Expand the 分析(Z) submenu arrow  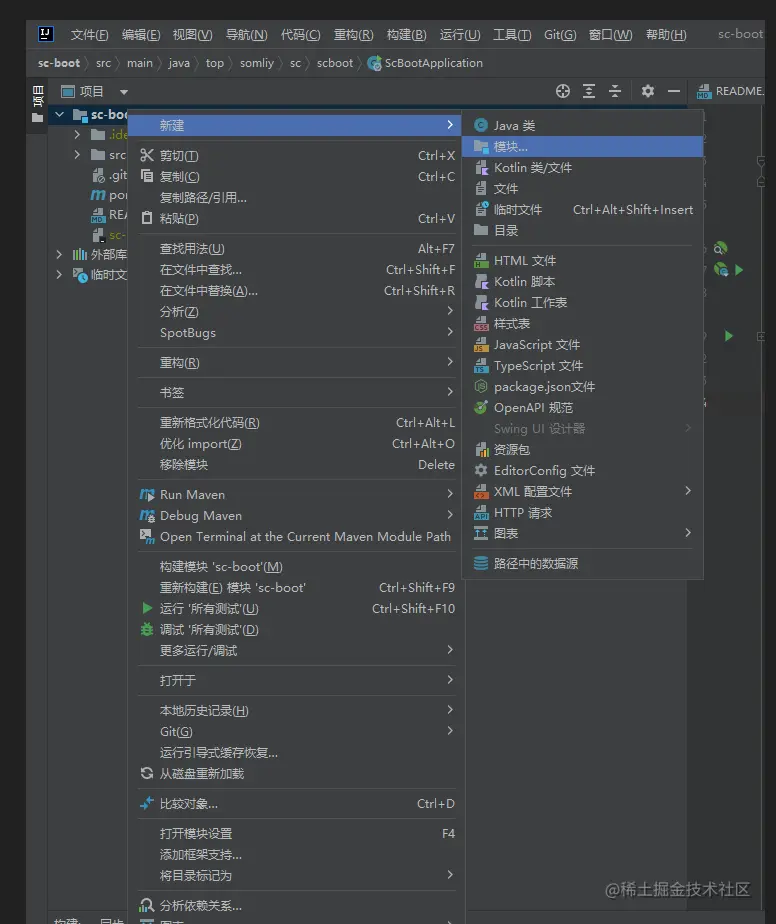(x=450, y=311)
